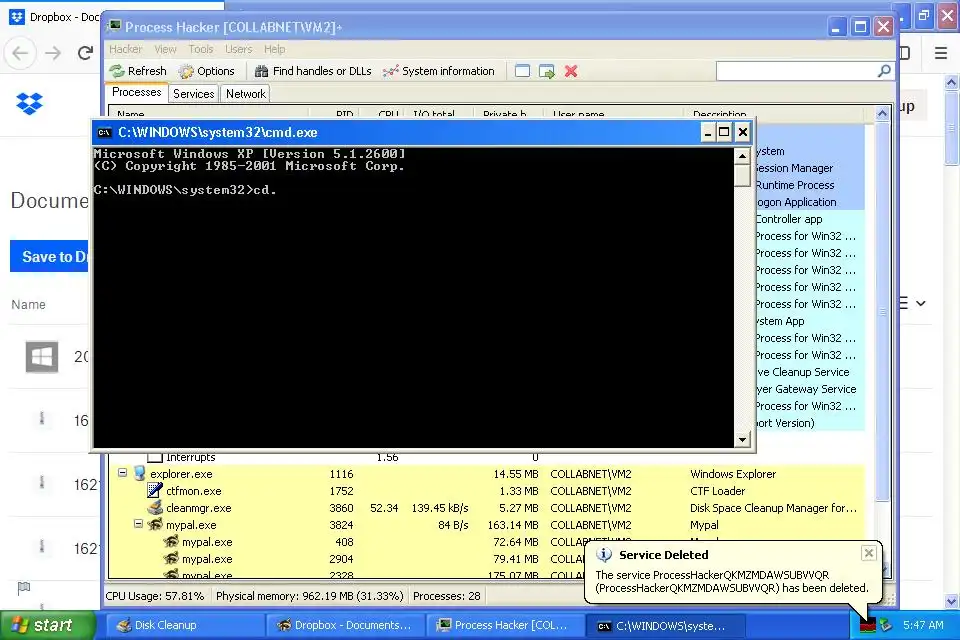The image size is (960, 640).
Task: Click the cmd.exe window title icon
Action: tap(105, 132)
